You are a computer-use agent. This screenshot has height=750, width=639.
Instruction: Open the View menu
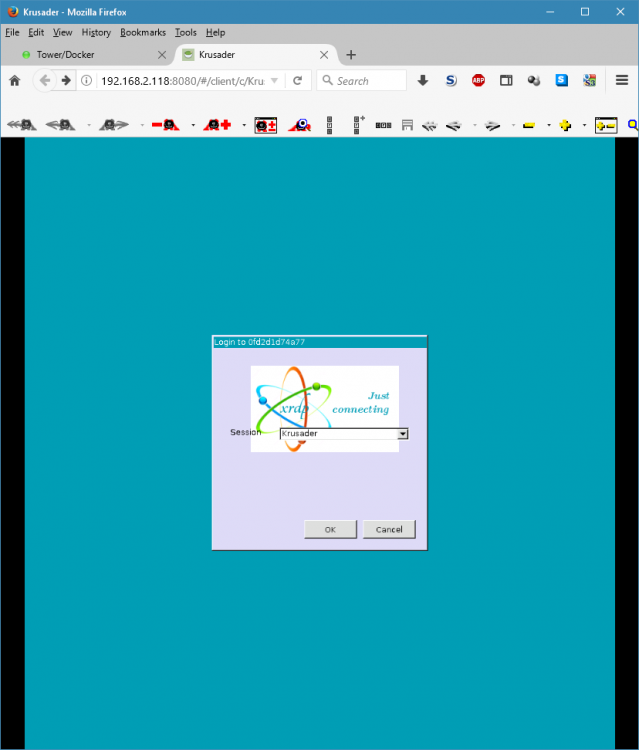(62, 32)
